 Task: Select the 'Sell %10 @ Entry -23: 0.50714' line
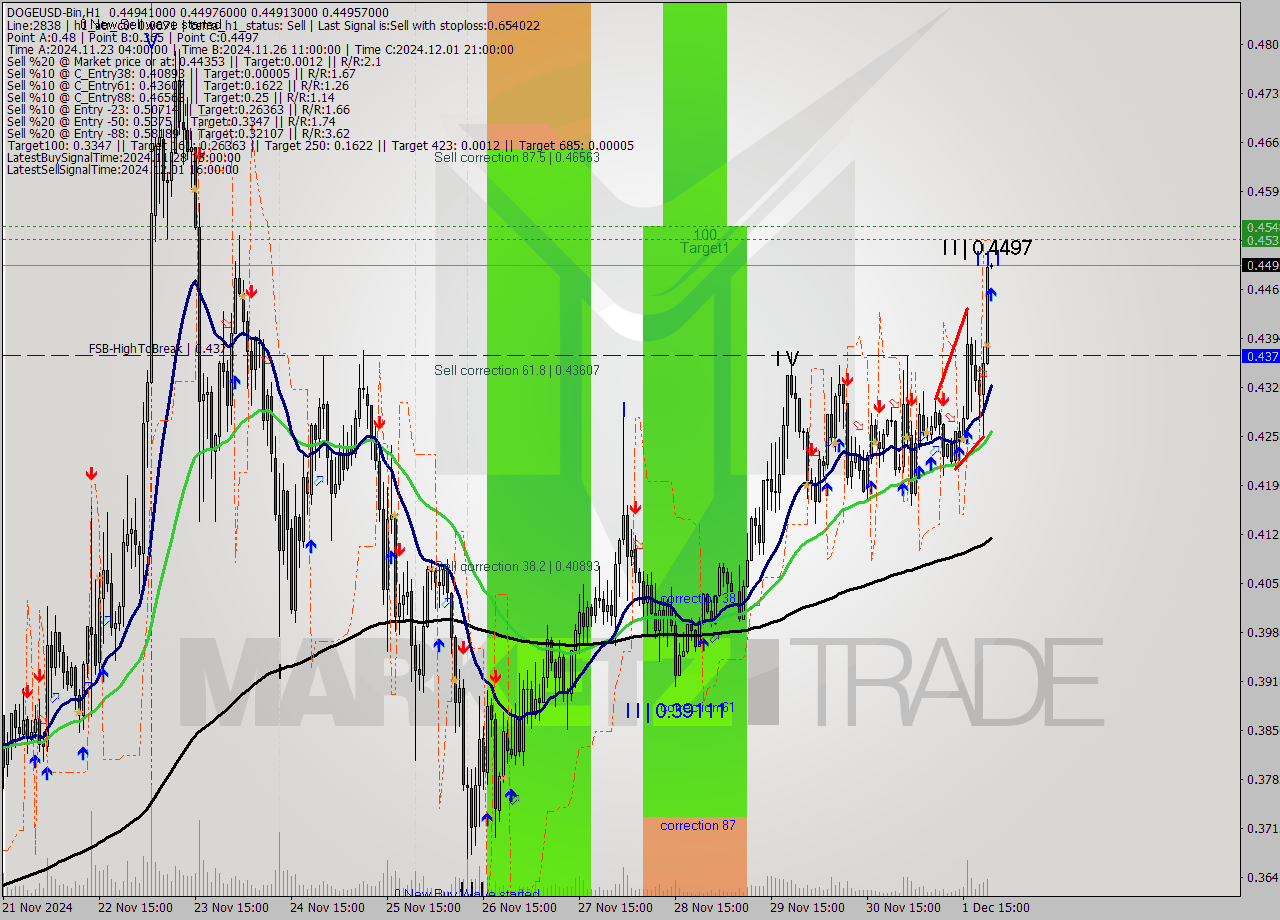[177, 110]
